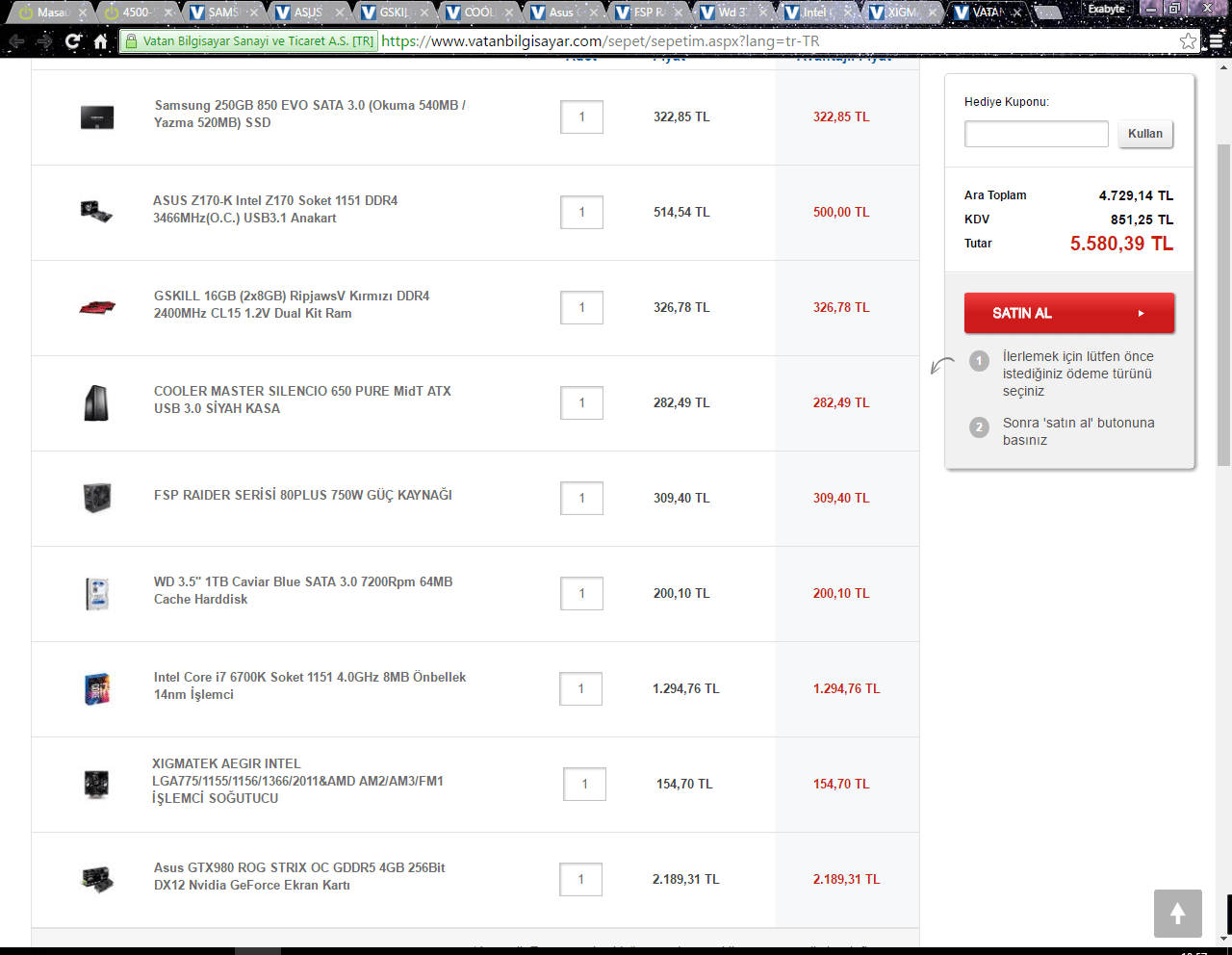Screen dimensions: 1232x955
Task: Edit quantity for the FSP power supply
Action: tap(581, 498)
